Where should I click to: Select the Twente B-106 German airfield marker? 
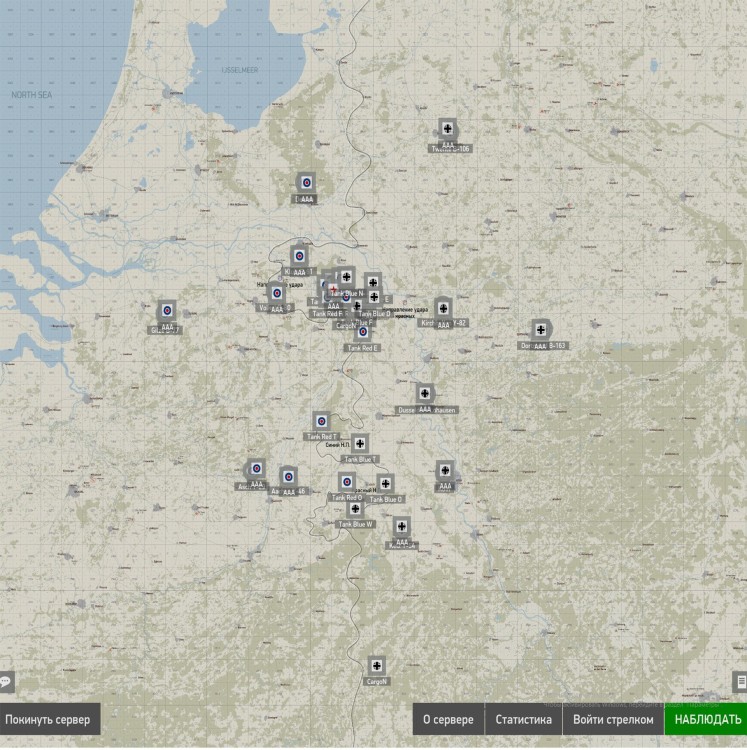pyautogui.click(x=448, y=129)
